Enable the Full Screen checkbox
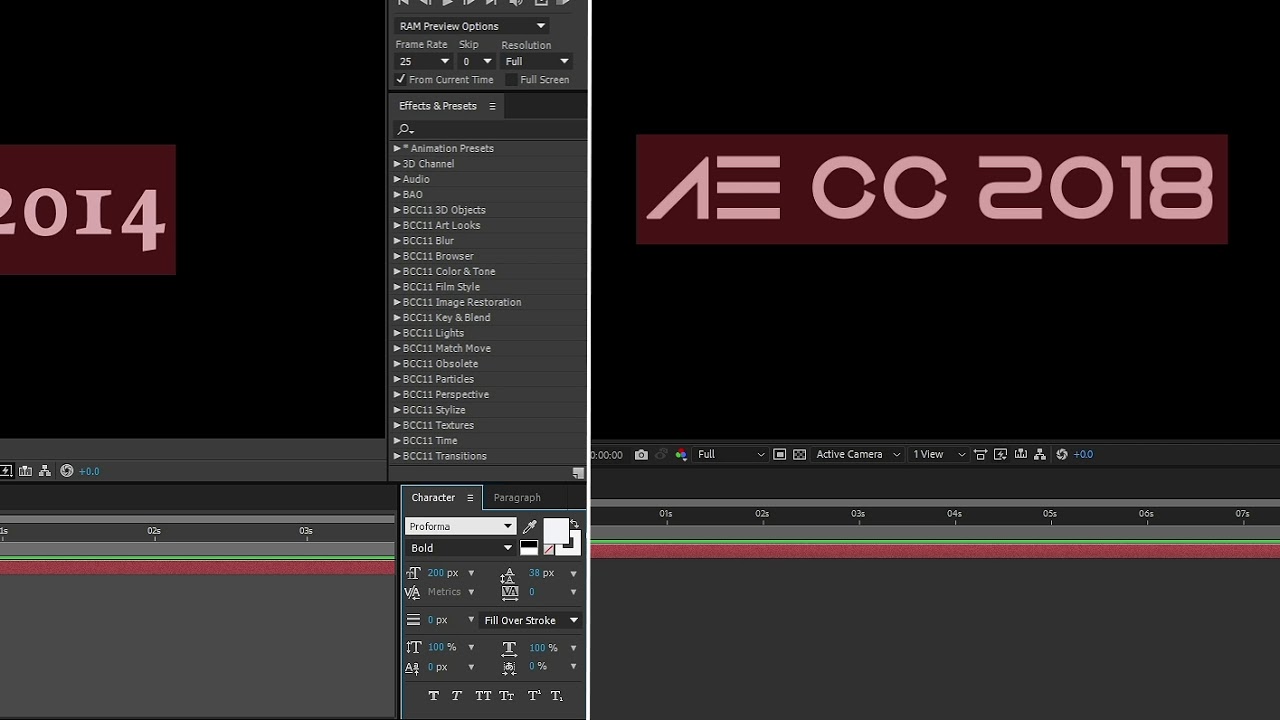This screenshot has width=1280, height=720. click(512, 80)
